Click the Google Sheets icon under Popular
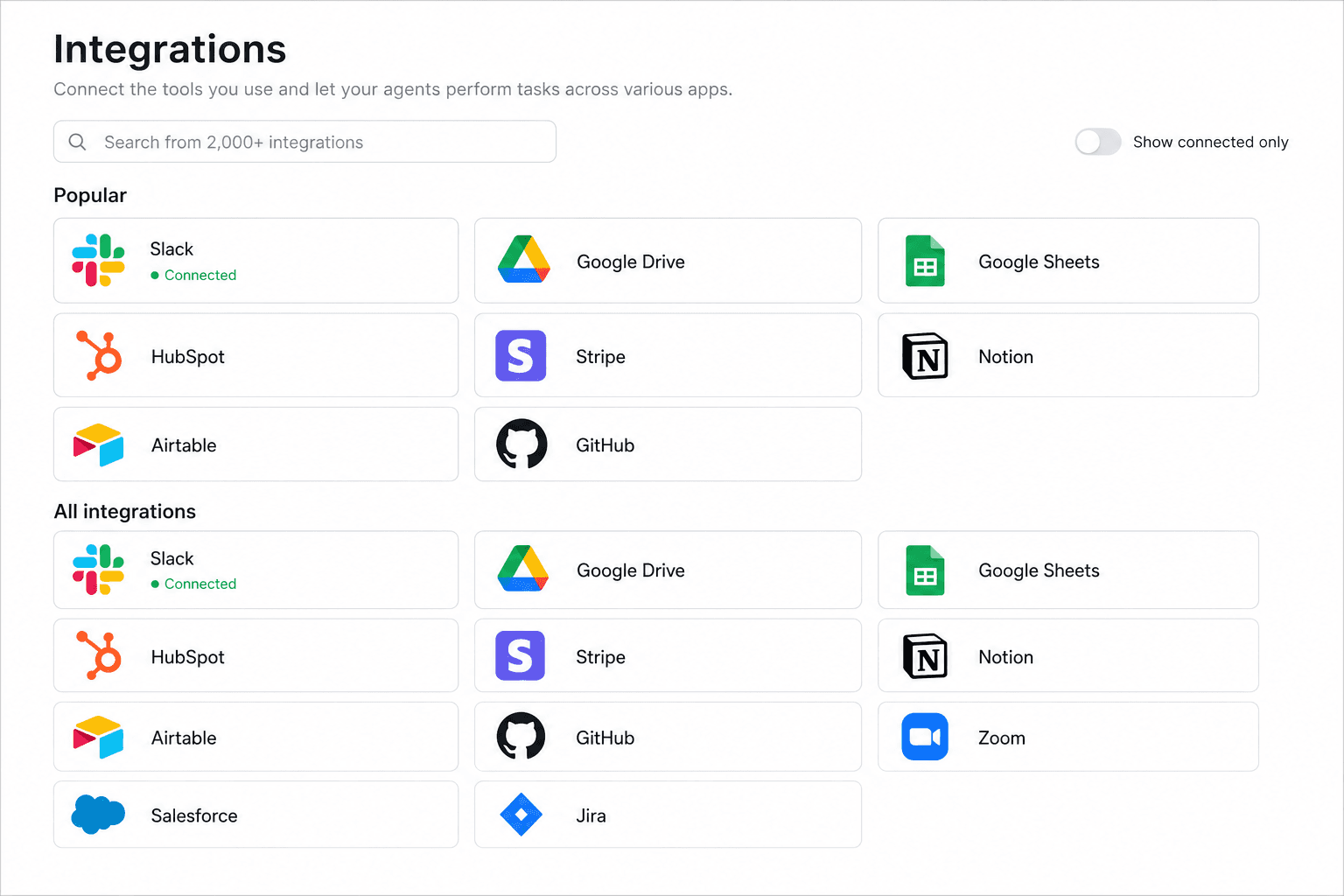The image size is (1344, 896). point(925,261)
